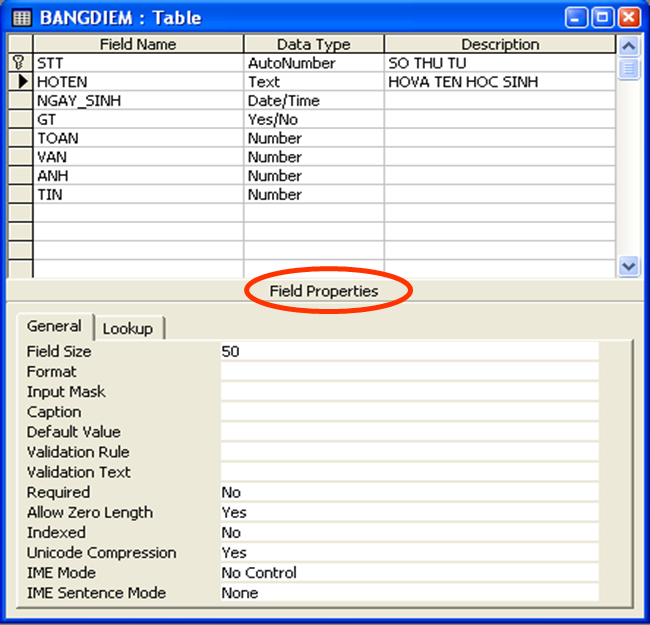Screen dimensions: 650x625
Task: Open the AutoNumber data type cell for STT
Action: (314, 63)
